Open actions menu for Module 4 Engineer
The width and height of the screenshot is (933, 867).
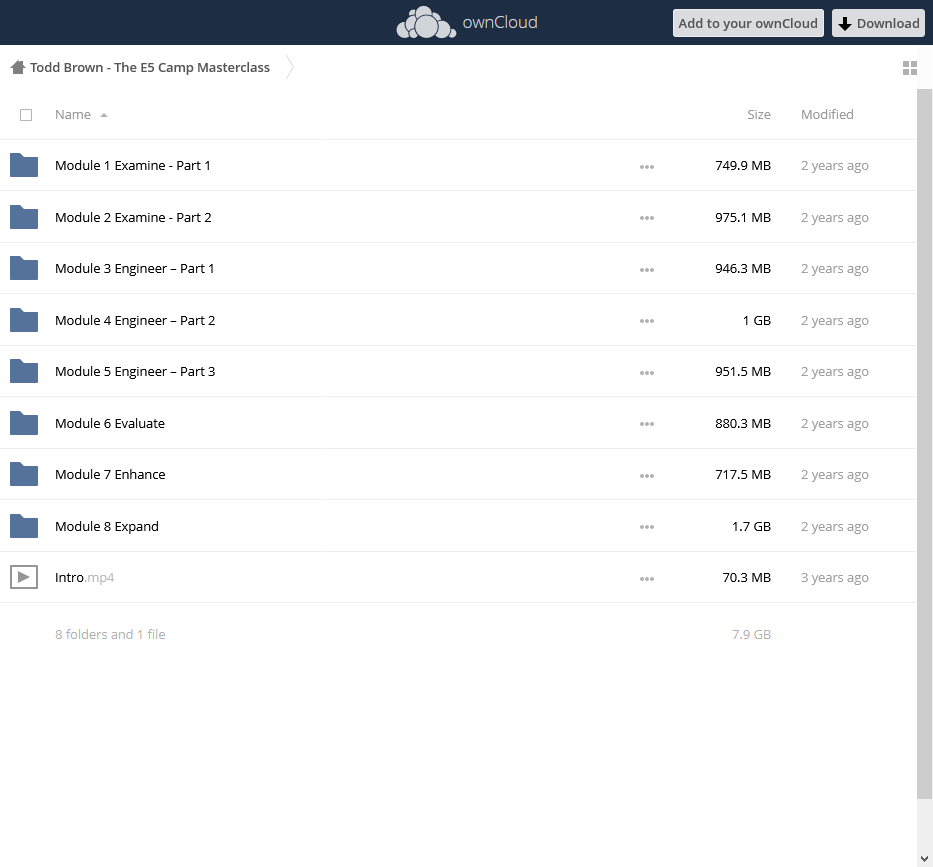click(647, 321)
